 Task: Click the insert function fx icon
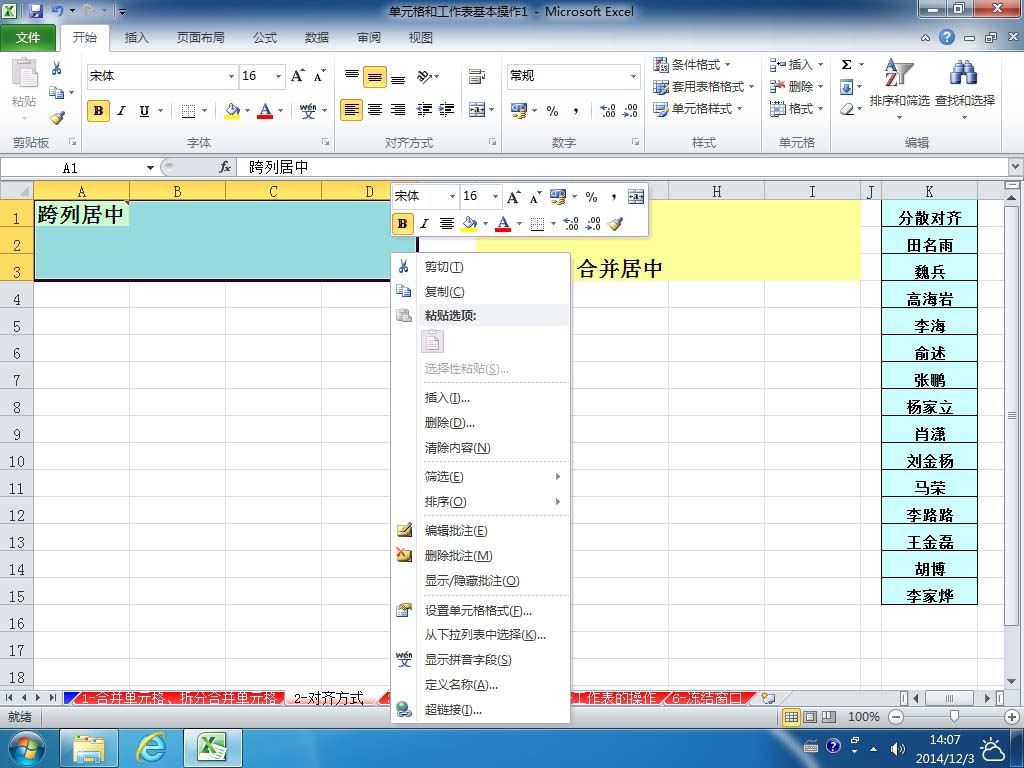coord(225,167)
